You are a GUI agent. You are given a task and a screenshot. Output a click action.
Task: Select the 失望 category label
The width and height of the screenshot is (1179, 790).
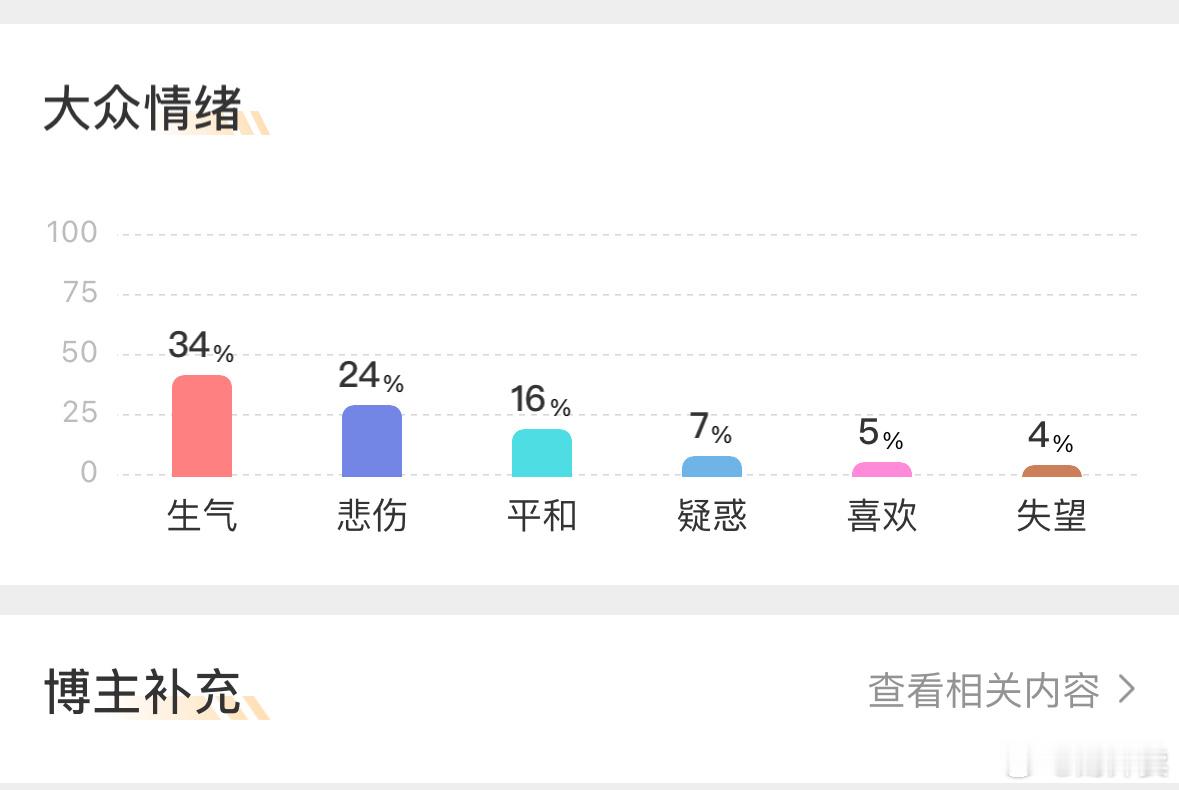tap(1051, 516)
